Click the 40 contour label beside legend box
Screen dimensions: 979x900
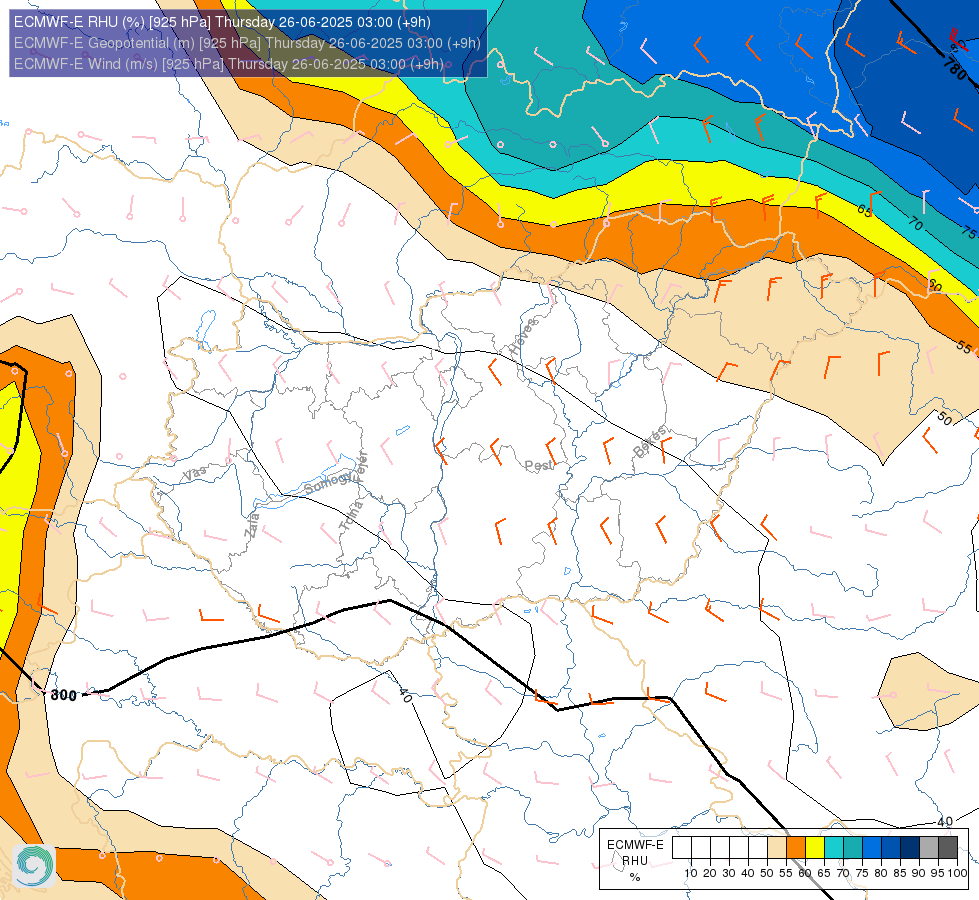[945, 821]
